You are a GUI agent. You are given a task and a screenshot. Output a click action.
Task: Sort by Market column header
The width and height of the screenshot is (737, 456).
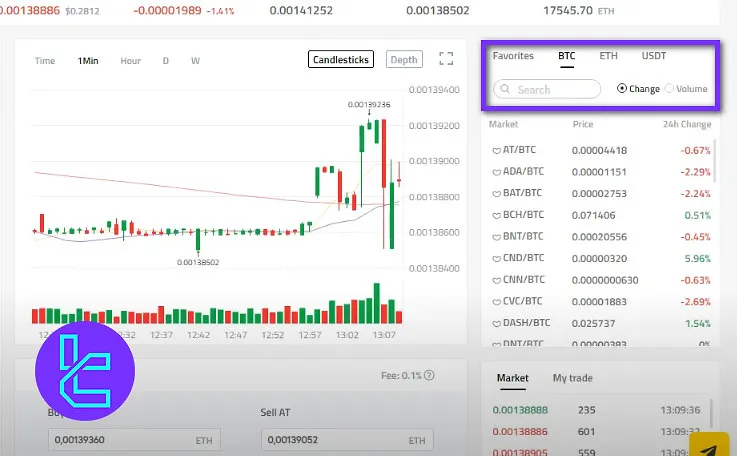(503, 124)
